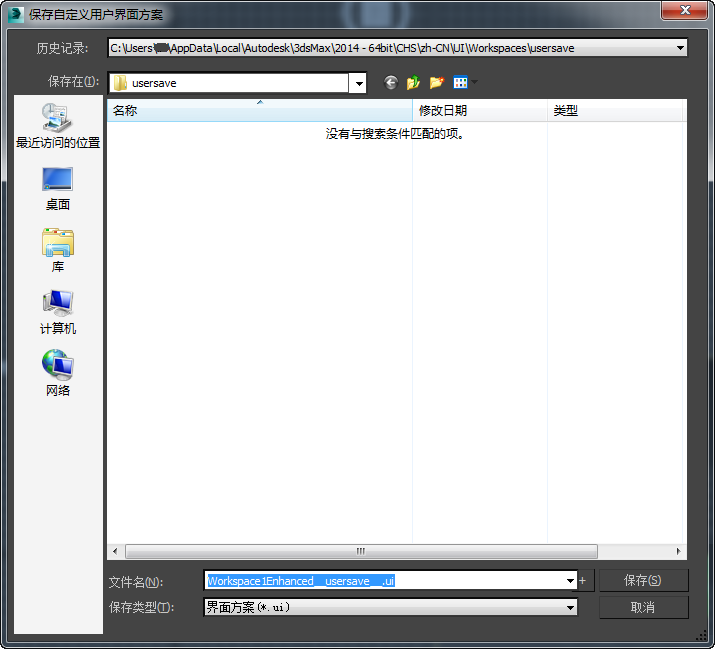The image size is (715, 649).
Task: Click the horizontal scrollbar thumb
Action: (361, 551)
